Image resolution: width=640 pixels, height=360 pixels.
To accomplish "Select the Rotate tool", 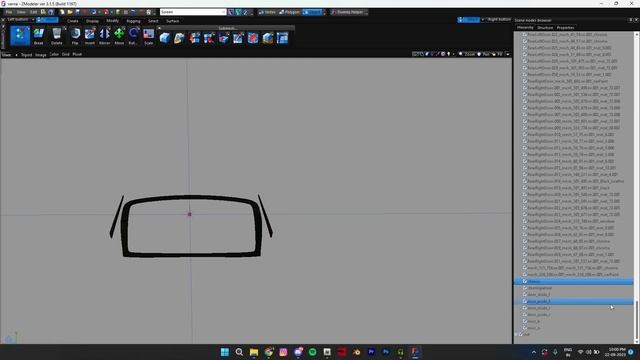I will pos(133,36).
